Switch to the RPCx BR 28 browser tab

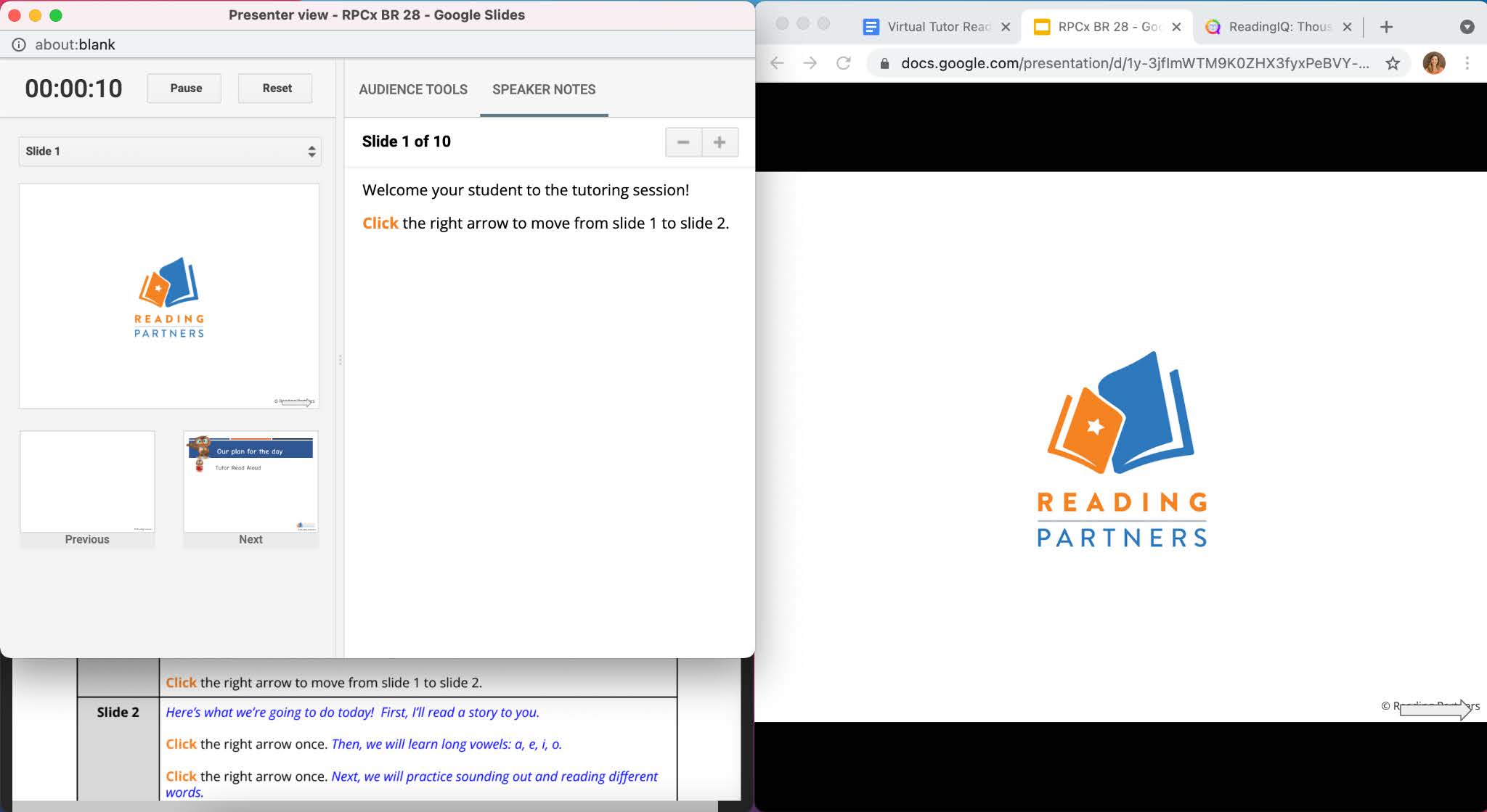coord(1109,27)
